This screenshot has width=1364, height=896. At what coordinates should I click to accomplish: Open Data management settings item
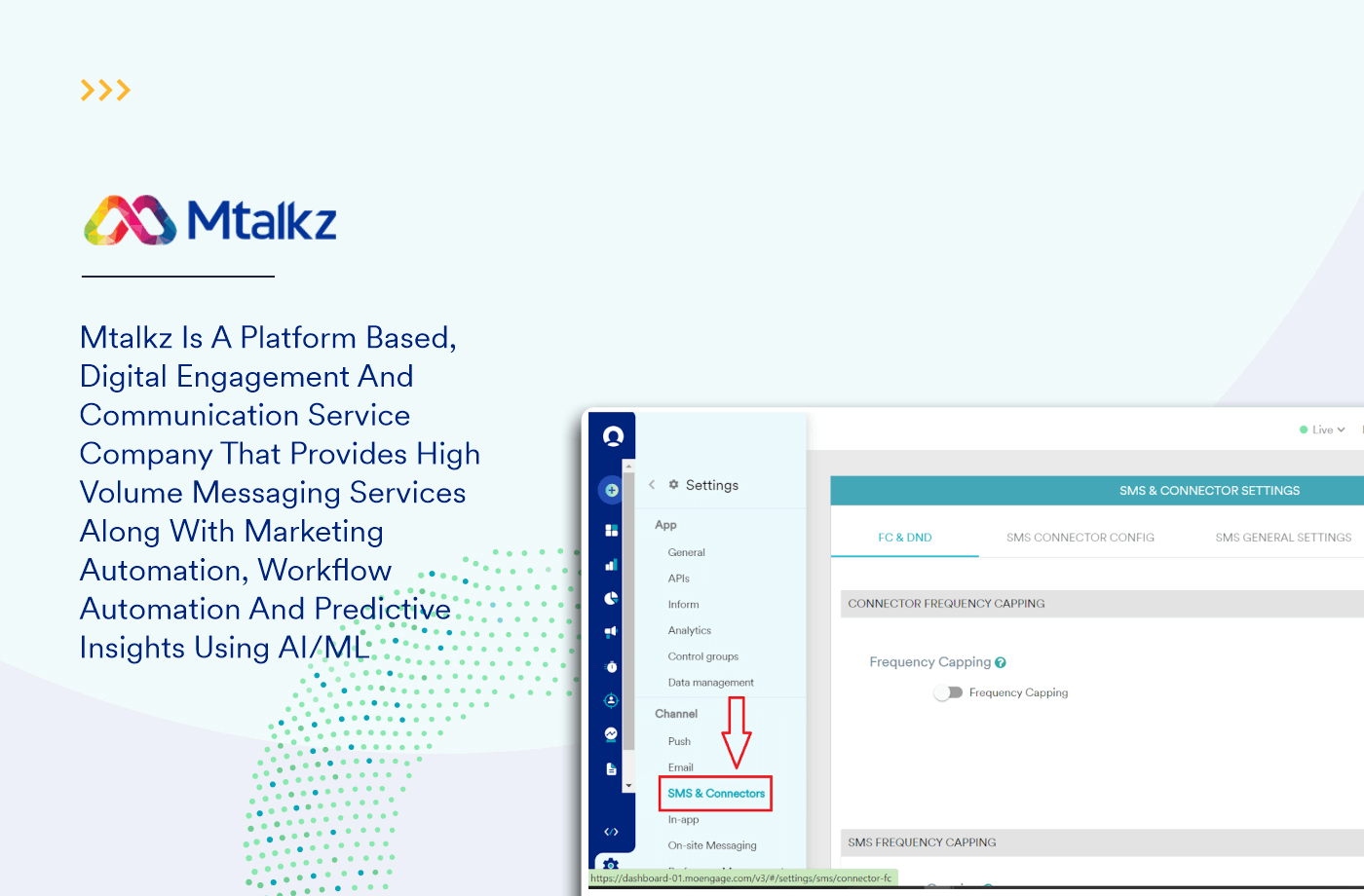[x=711, y=683]
